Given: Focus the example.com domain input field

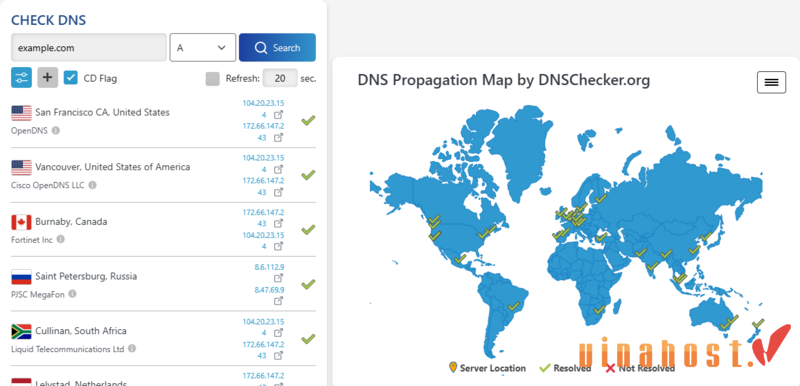Looking at the screenshot, I should (x=89, y=47).
